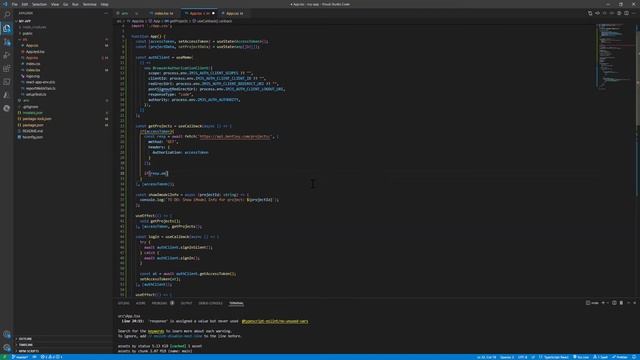
Task: Open the Run menu
Action: pyautogui.click(x=75, y=4)
